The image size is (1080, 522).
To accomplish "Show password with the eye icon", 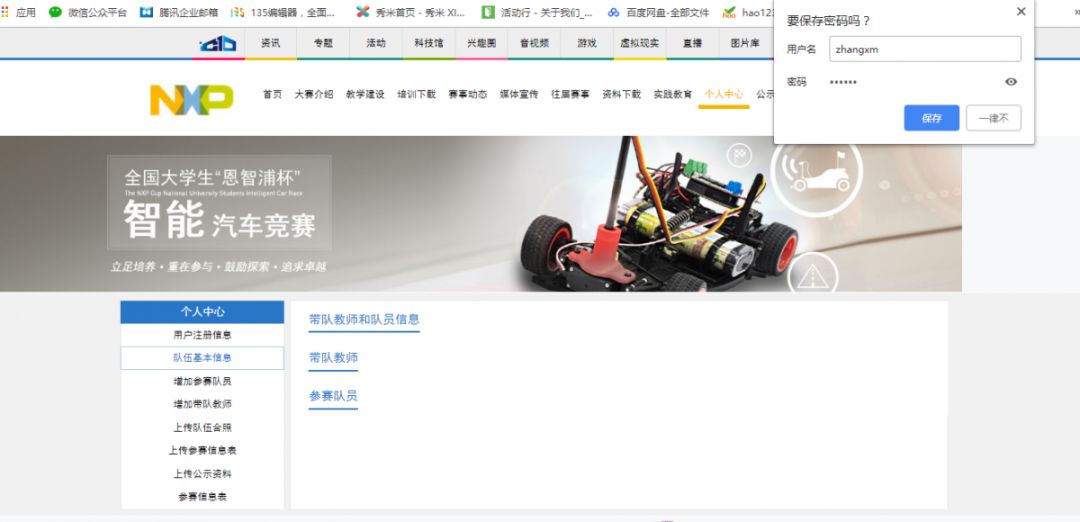I will [1010, 82].
